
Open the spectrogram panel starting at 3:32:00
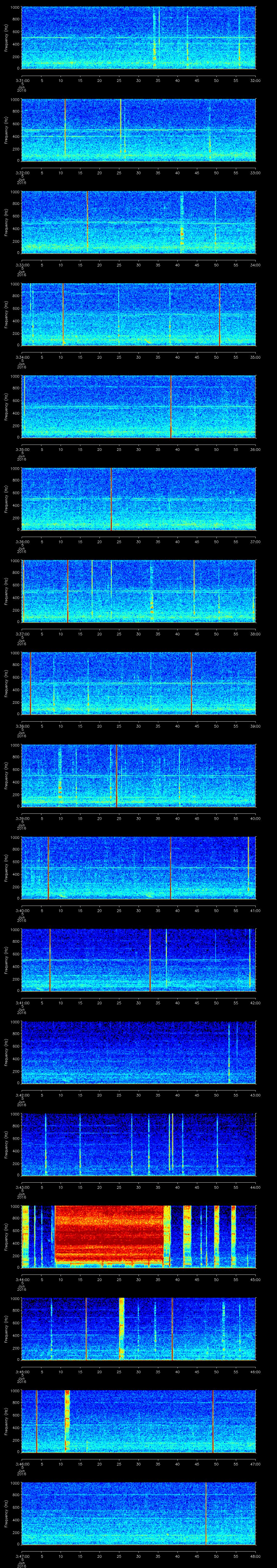138,130
